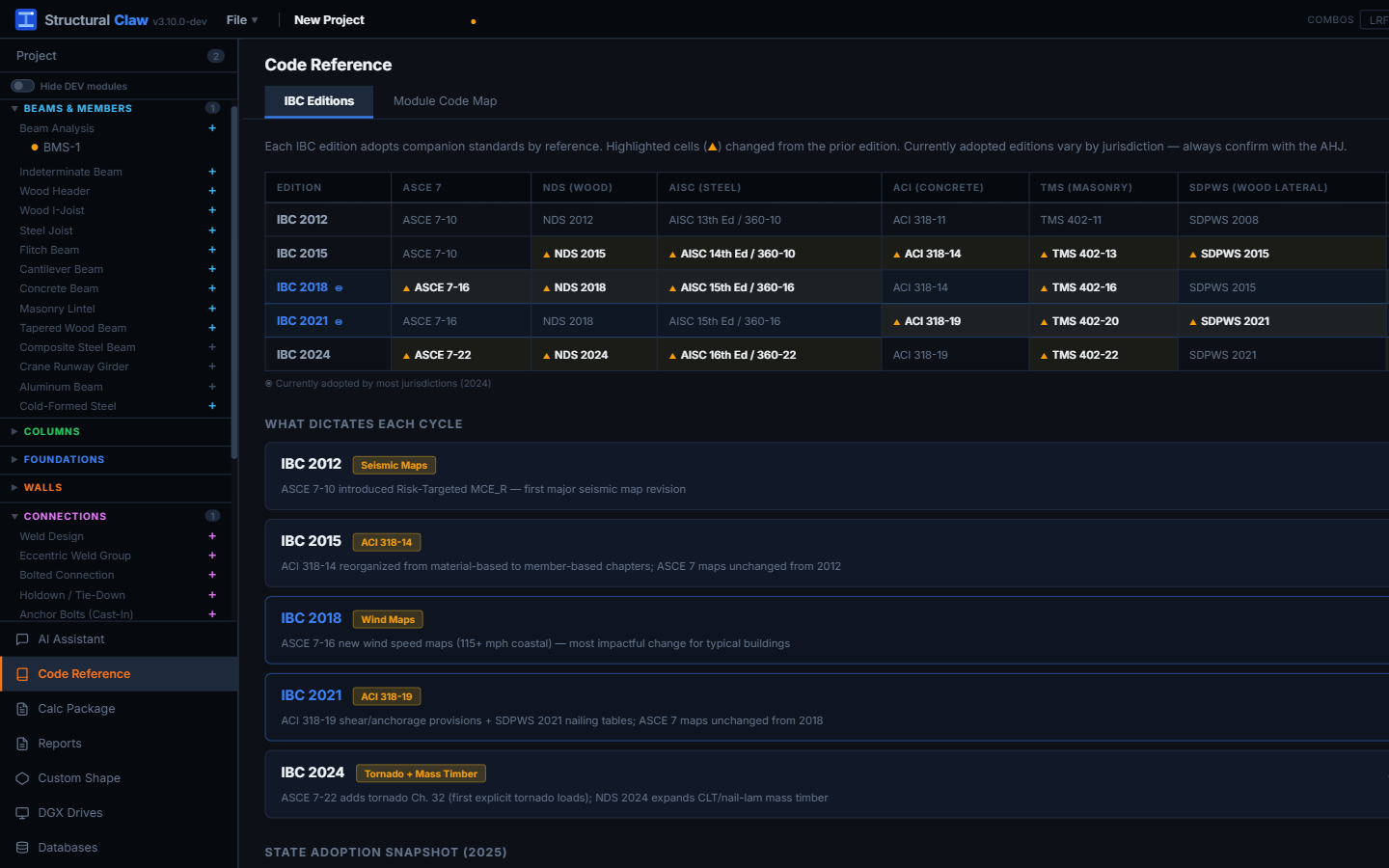Add a new Beam Analysis with plus icon

pyautogui.click(x=212, y=128)
